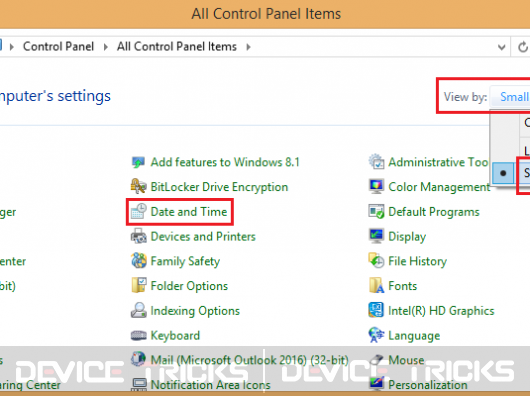Open Family Safety link
This screenshot has height=396, width=530.
(x=185, y=261)
